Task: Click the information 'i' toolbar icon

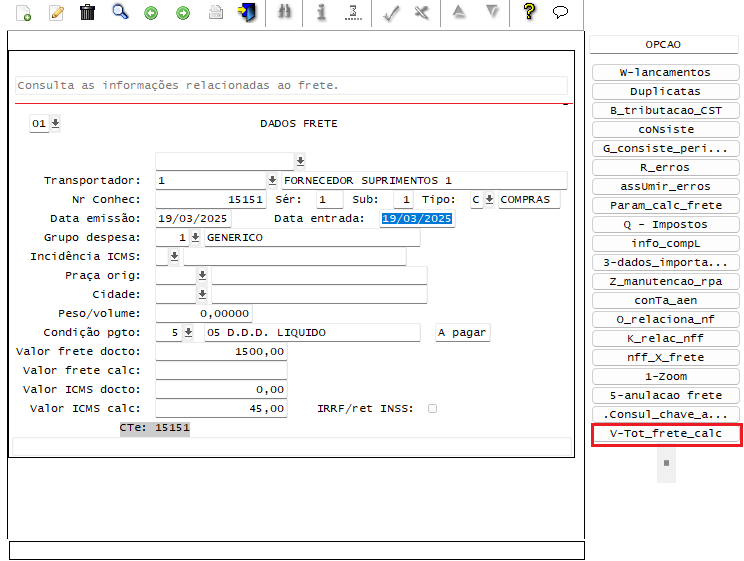Action: (x=321, y=12)
